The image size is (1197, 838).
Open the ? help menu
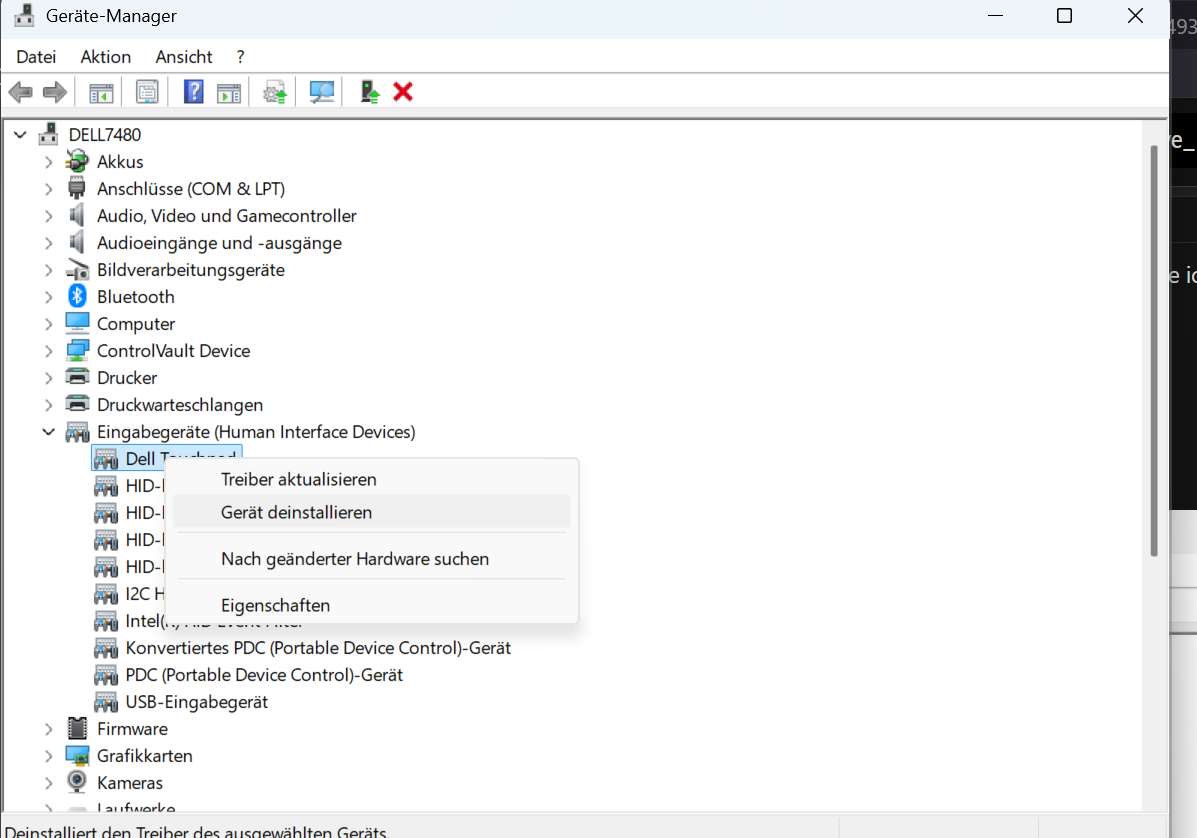[x=240, y=57]
